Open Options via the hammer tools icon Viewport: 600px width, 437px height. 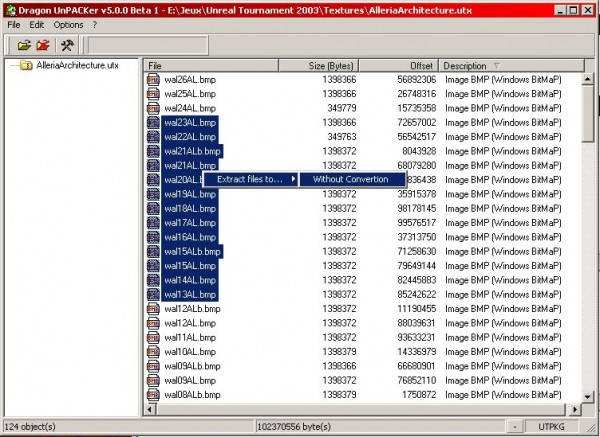[x=67, y=45]
